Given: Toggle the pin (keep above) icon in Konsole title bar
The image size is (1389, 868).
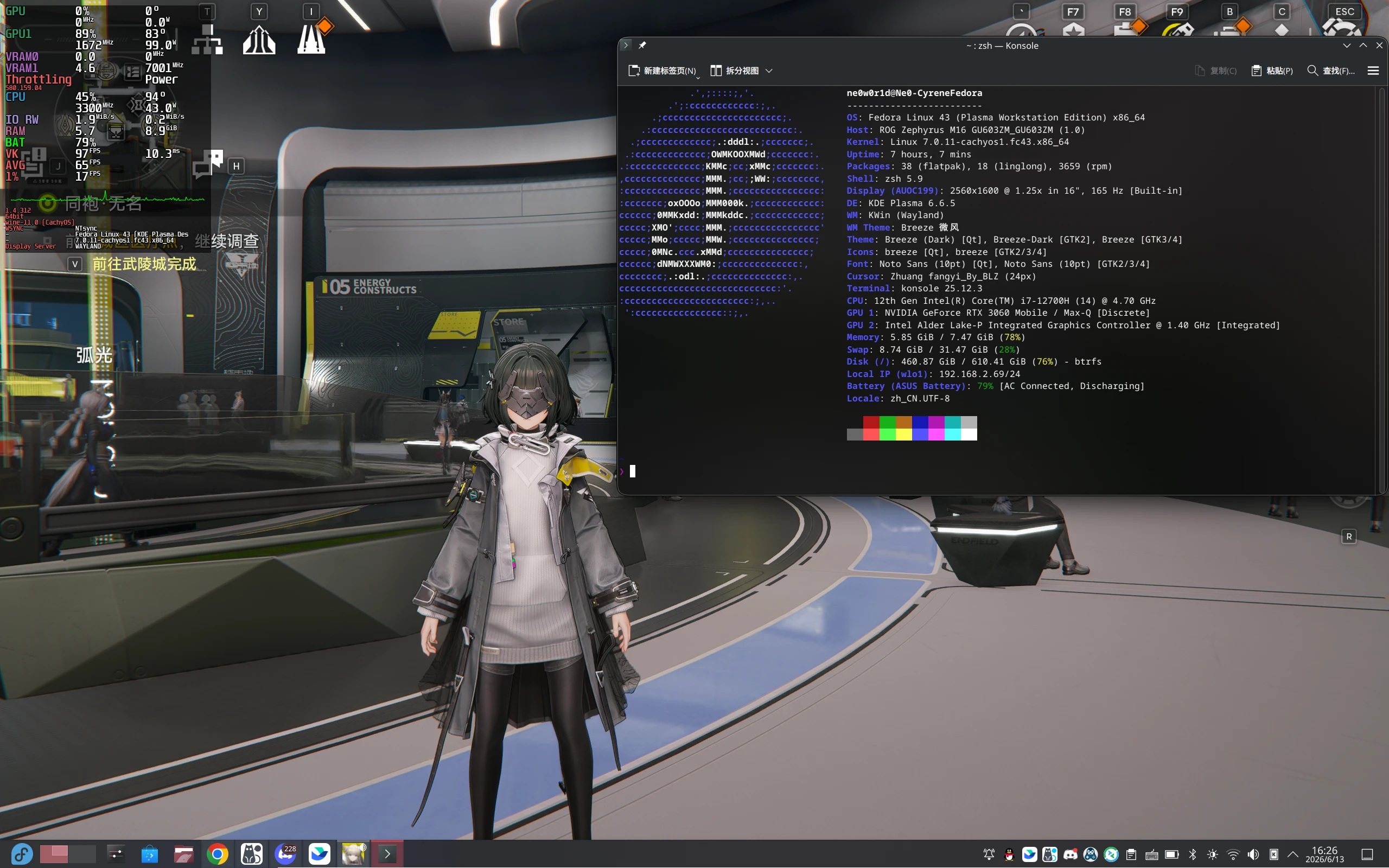Looking at the screenshot, I should 642,46.
